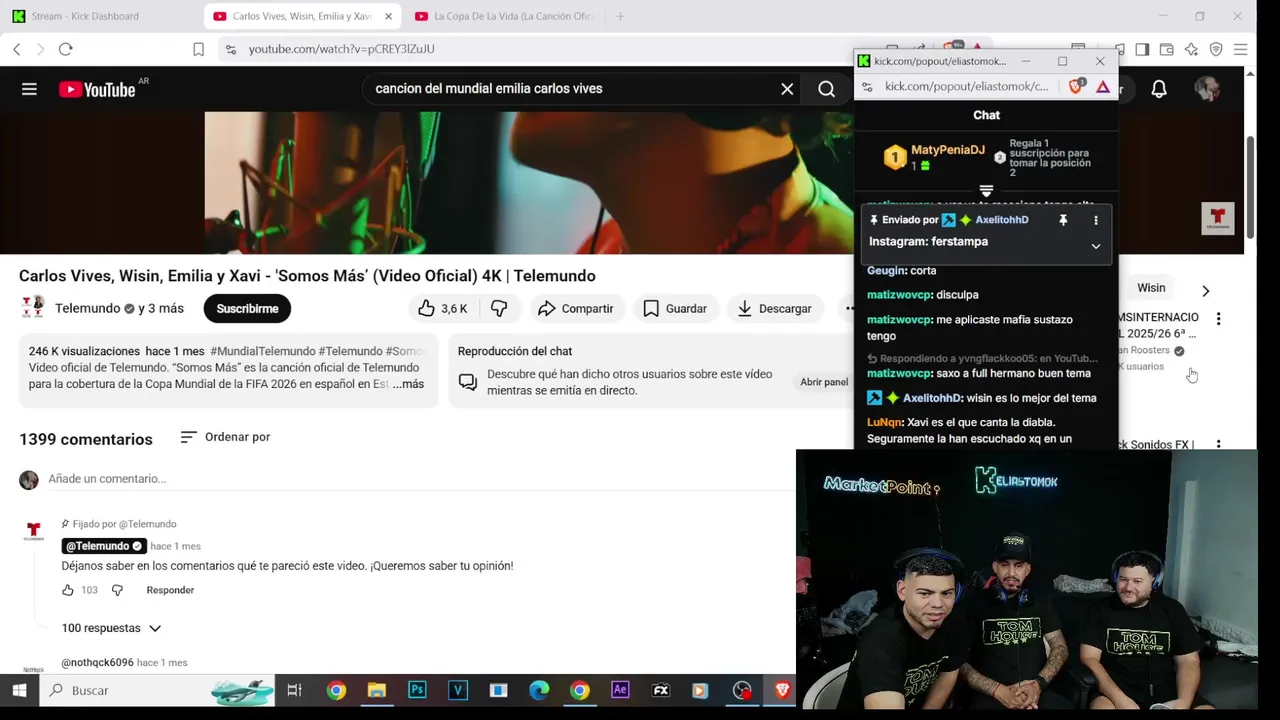Click the Suscribirme button
Viewport: 1280px width, 720px height.
247,309
